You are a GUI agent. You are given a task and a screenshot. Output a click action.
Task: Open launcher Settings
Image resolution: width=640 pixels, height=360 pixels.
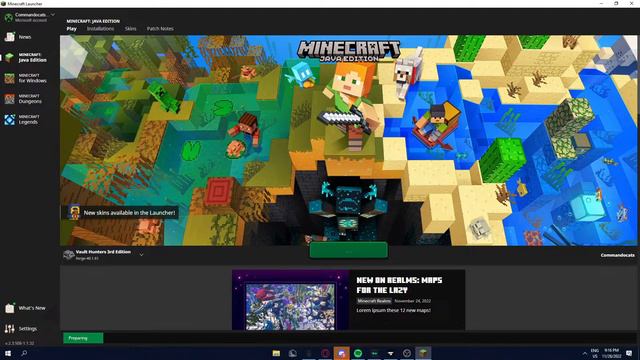pos(29,329)
